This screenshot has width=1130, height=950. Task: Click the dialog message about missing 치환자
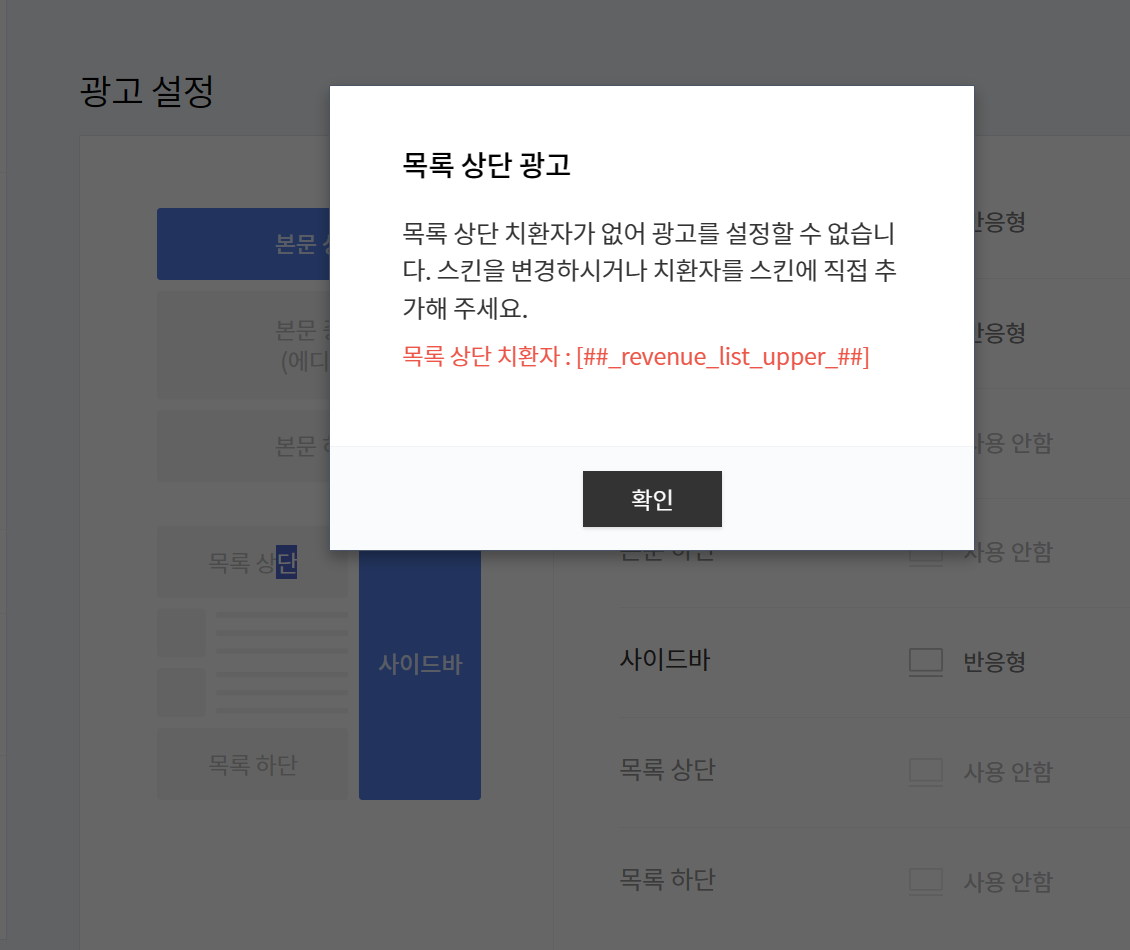(x=649, y=270)
